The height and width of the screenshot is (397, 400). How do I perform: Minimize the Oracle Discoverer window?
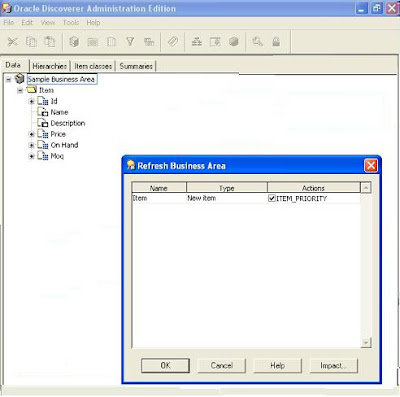coord(361,9)
